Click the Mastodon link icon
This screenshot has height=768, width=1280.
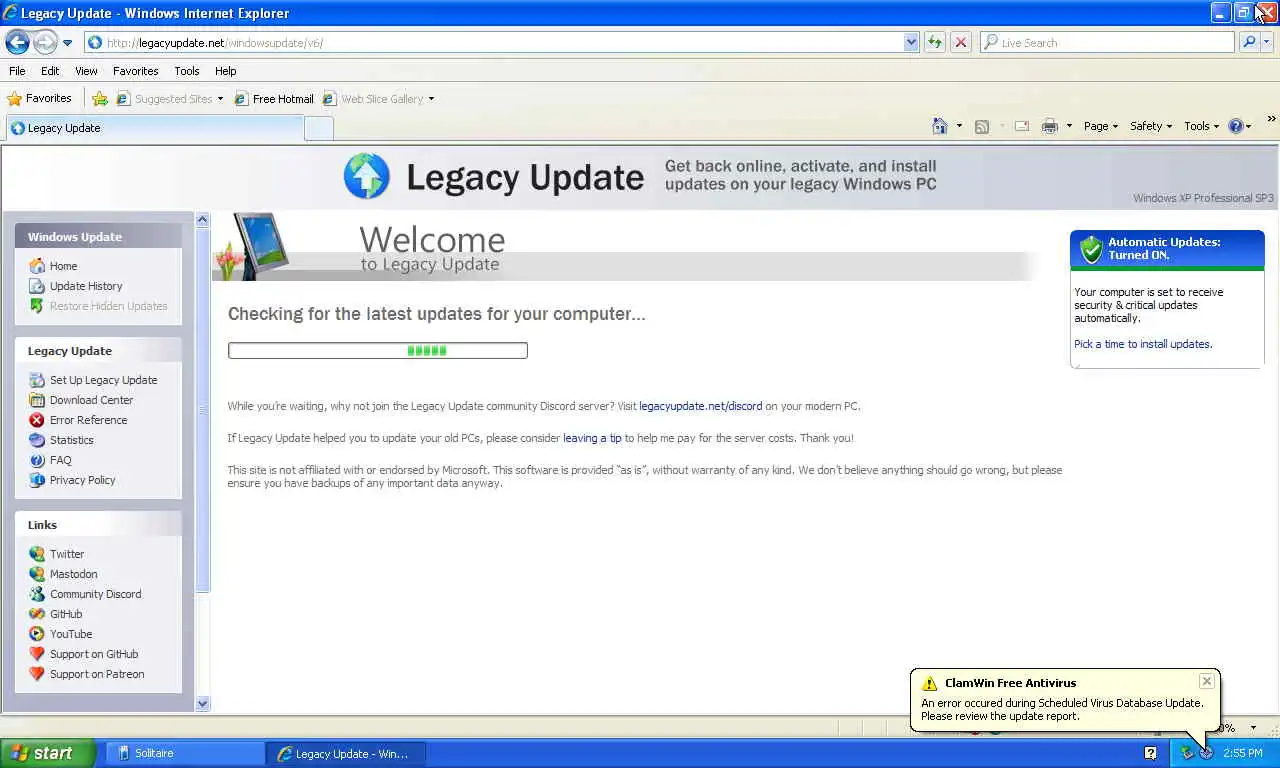(37, 574)
